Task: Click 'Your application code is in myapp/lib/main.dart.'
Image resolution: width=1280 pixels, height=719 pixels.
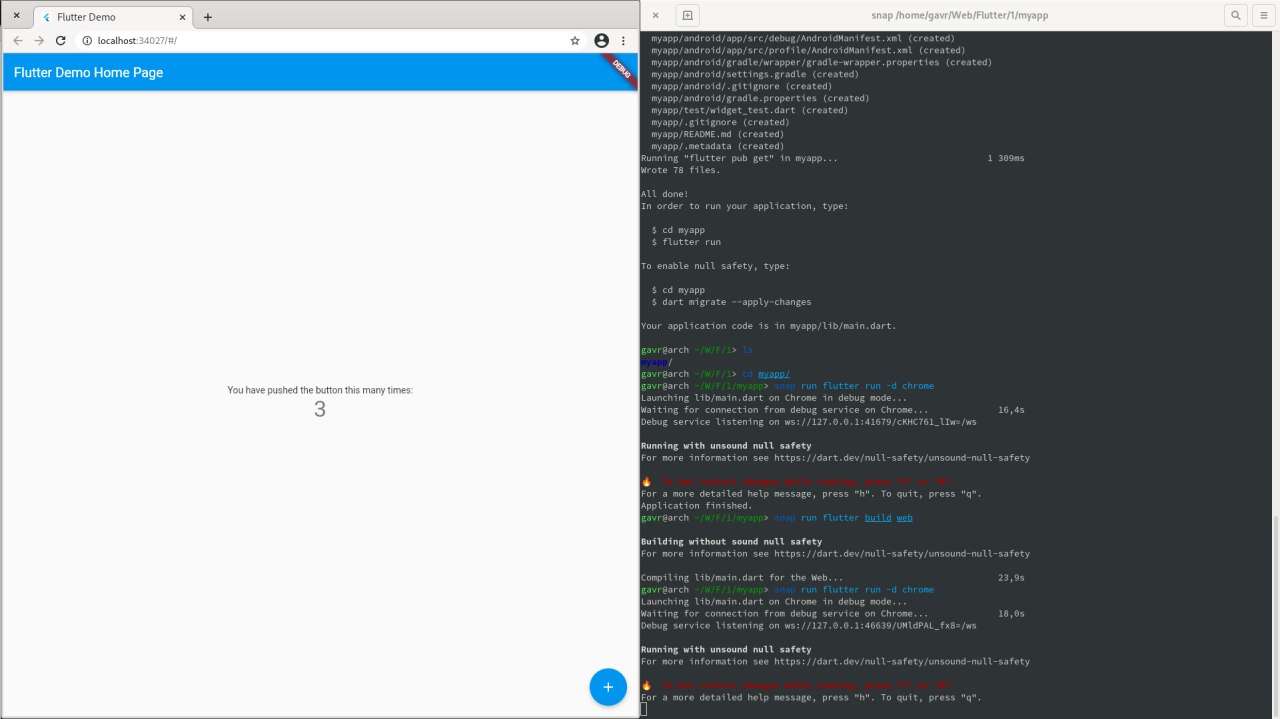Action: pyautogui.click(x=768, y=326)
